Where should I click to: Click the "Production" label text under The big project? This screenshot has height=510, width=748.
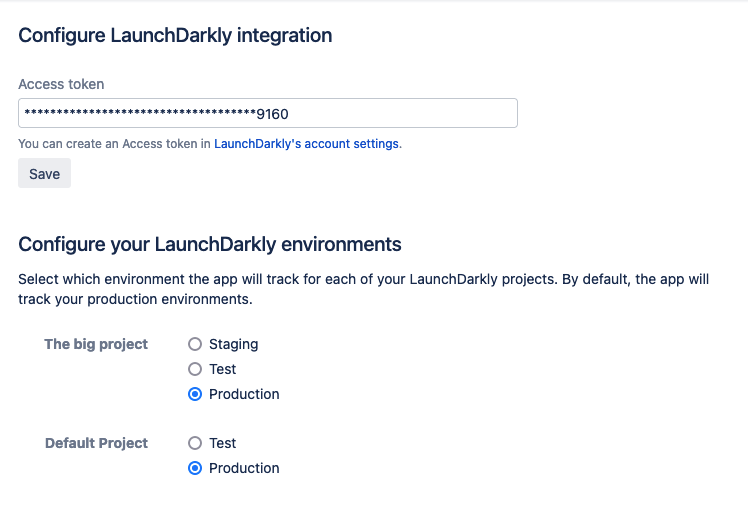point(244,394)
